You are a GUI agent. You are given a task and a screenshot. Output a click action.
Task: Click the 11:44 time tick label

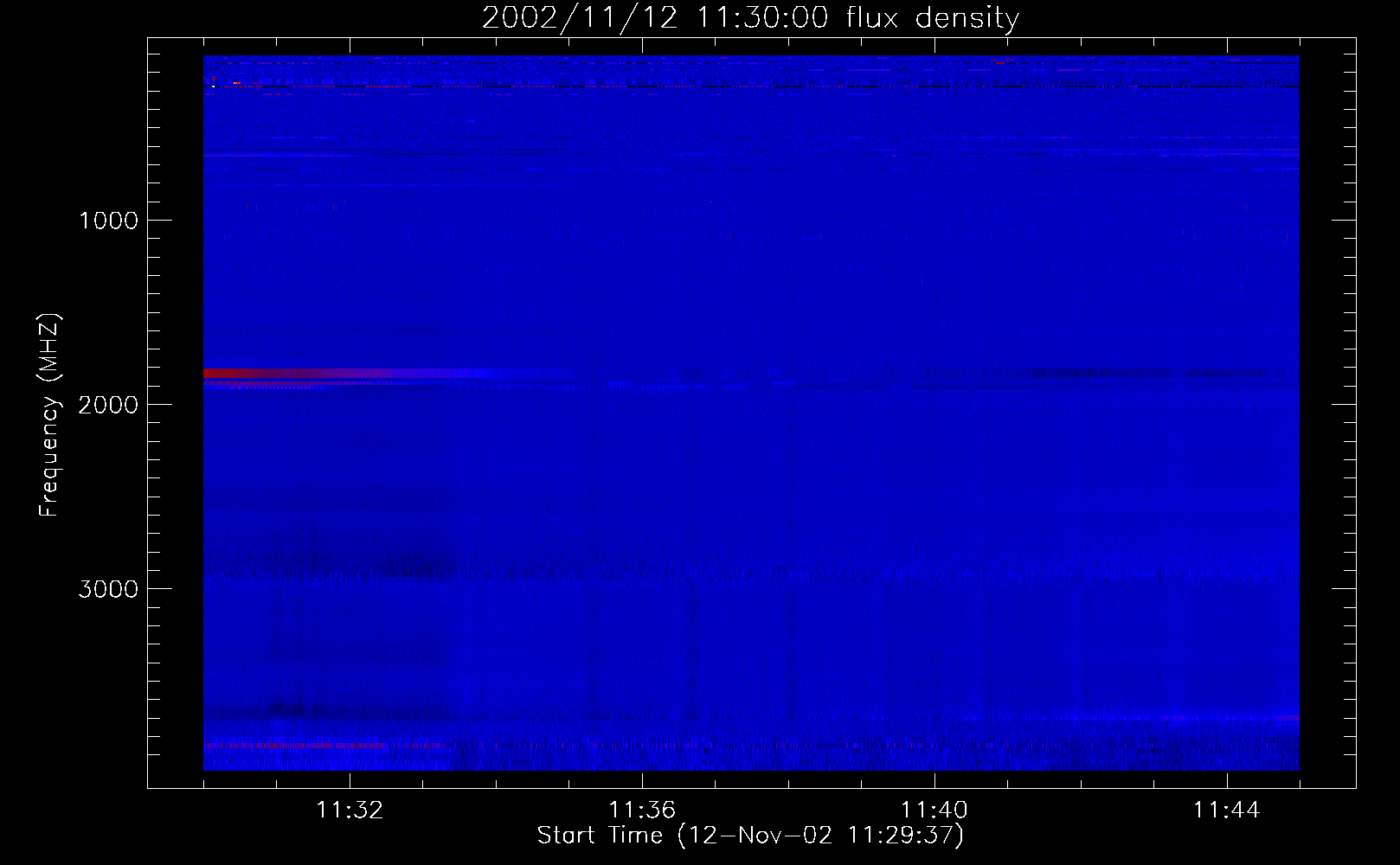[x=1227, y=811]
